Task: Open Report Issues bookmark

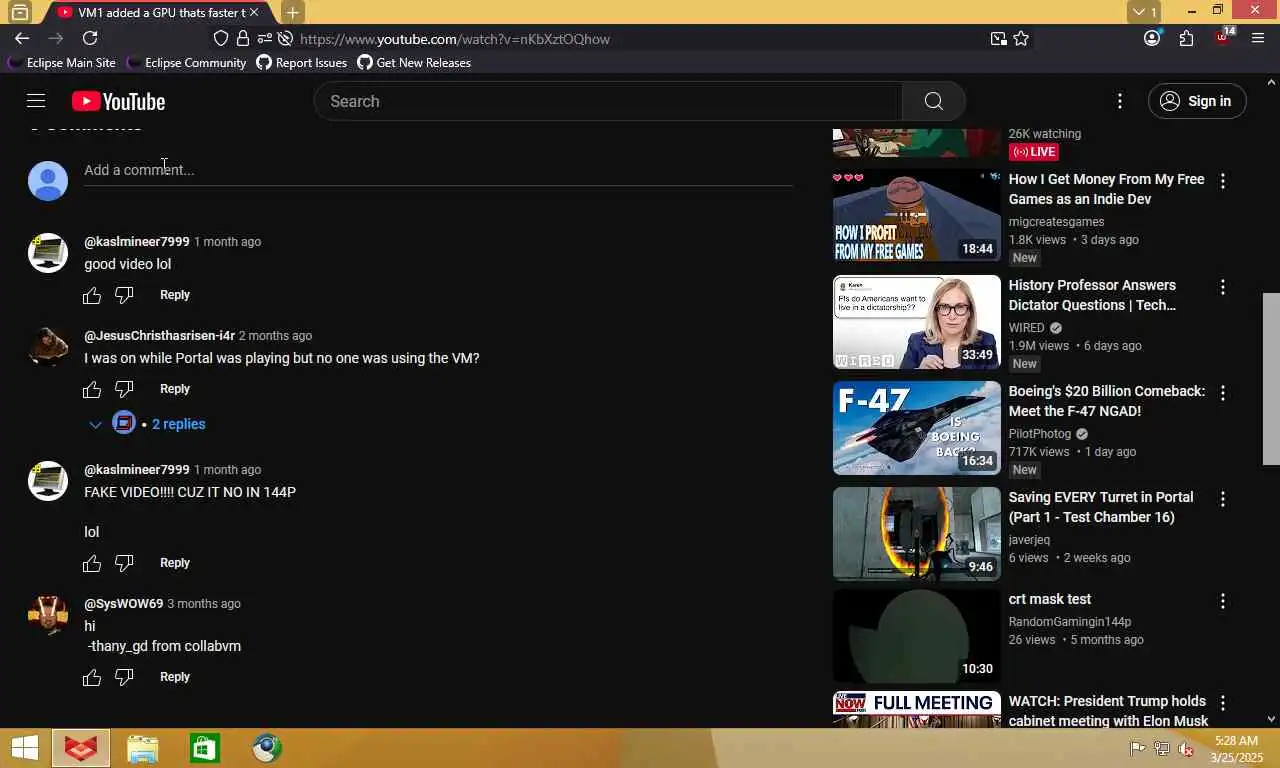Action: coord(302,63)
